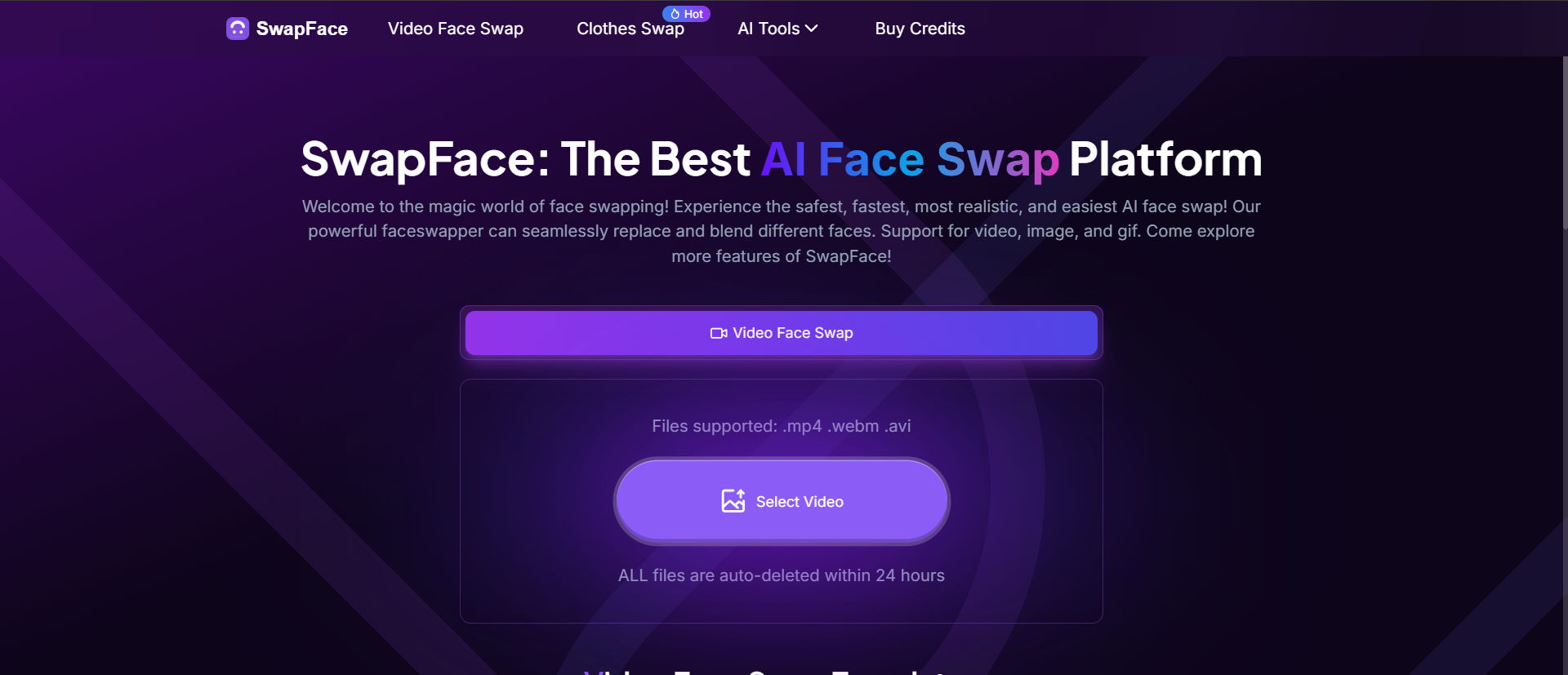Click the supported file formats text
This screenshot has height=675, width=1568.
pos(781,425)
